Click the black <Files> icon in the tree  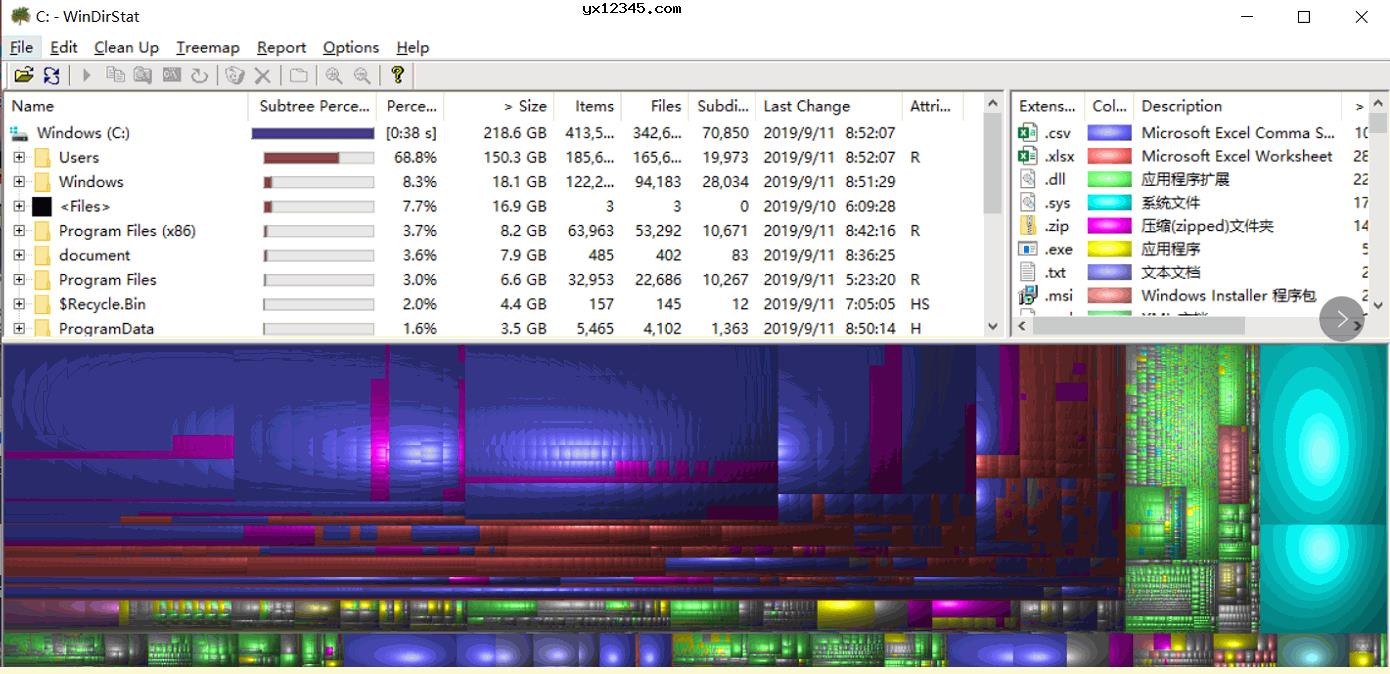[x=42, y=206]
